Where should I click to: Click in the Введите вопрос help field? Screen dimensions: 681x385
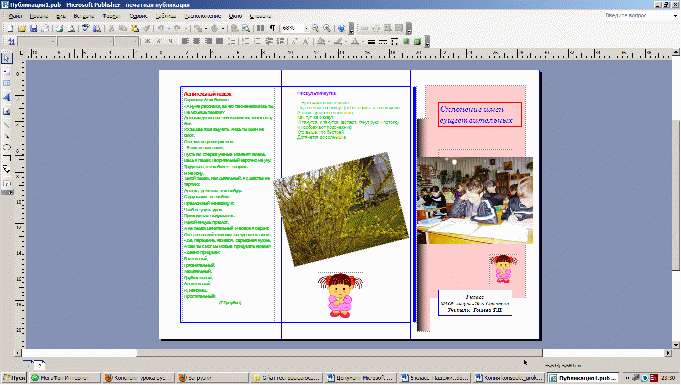638,16
